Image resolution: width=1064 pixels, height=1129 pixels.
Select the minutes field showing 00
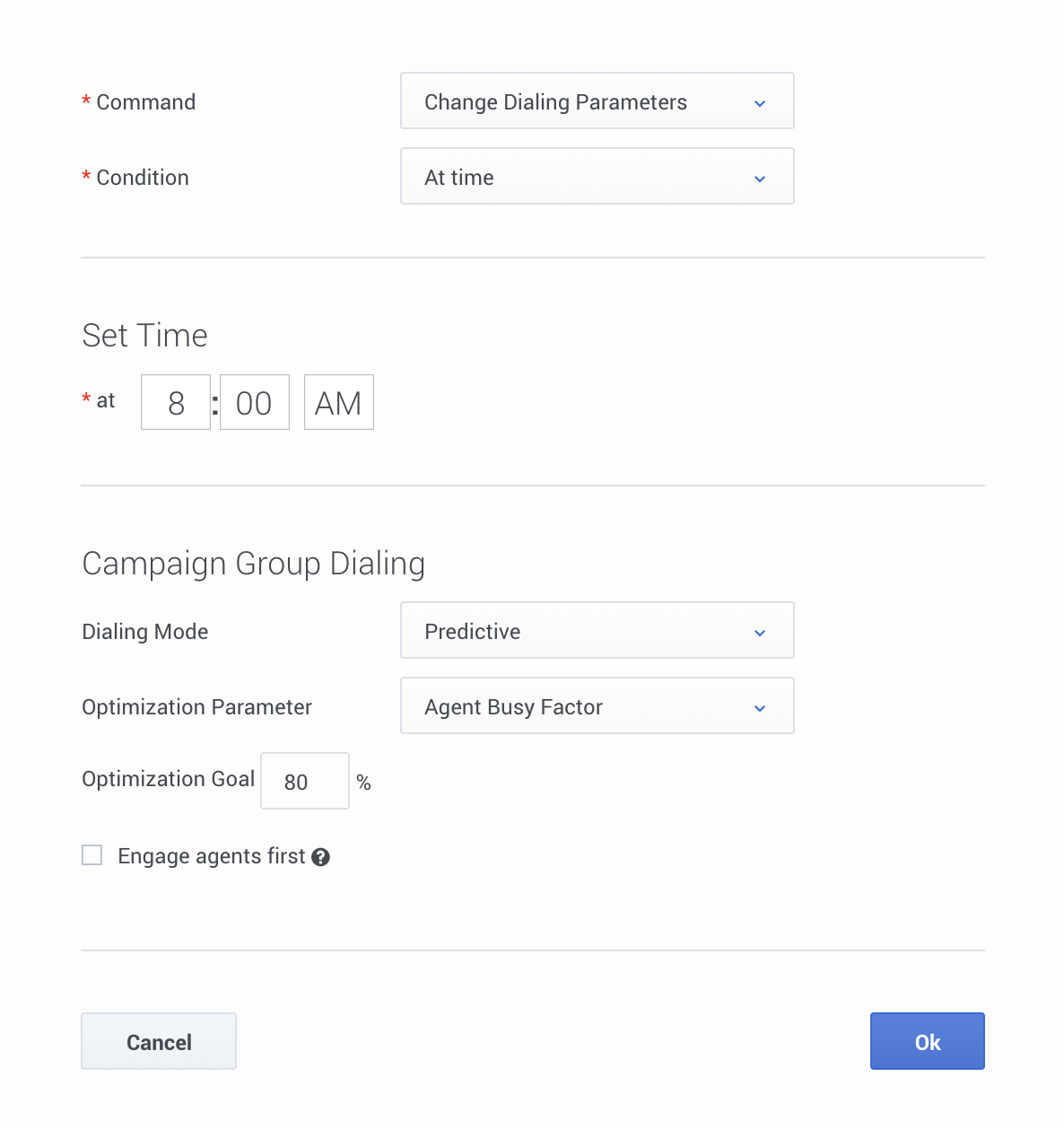[254, 403]
